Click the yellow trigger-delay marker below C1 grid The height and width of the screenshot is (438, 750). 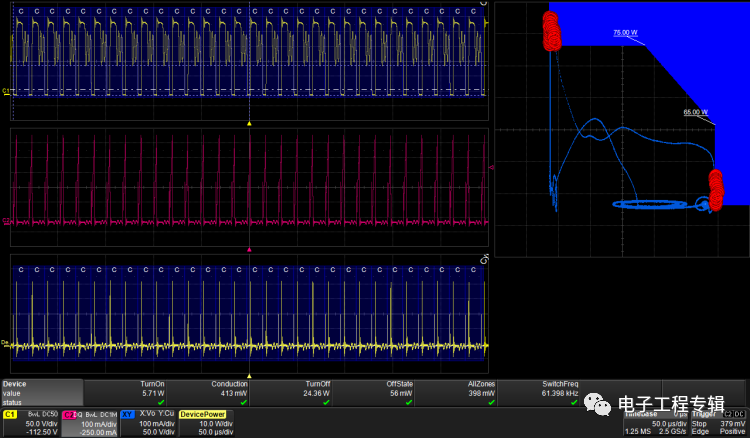tap(249, 123)
